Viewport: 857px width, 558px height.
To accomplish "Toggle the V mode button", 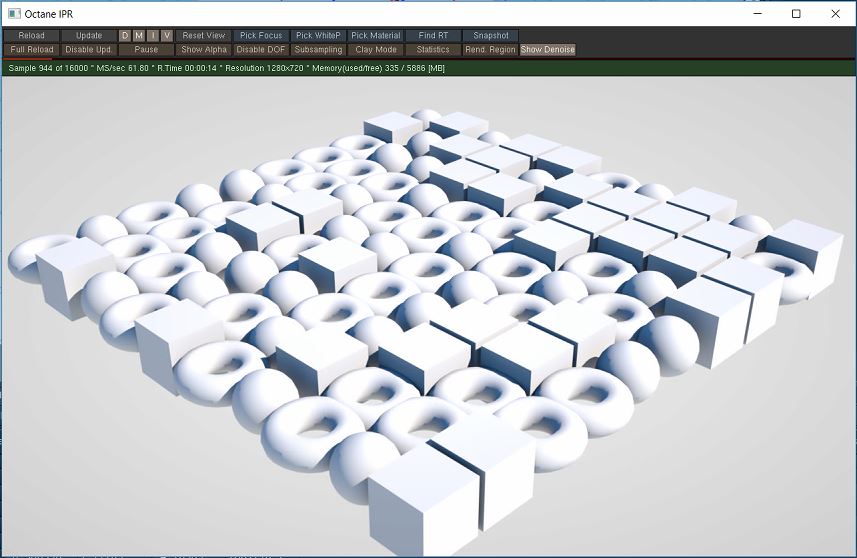I will click(167, 36).
